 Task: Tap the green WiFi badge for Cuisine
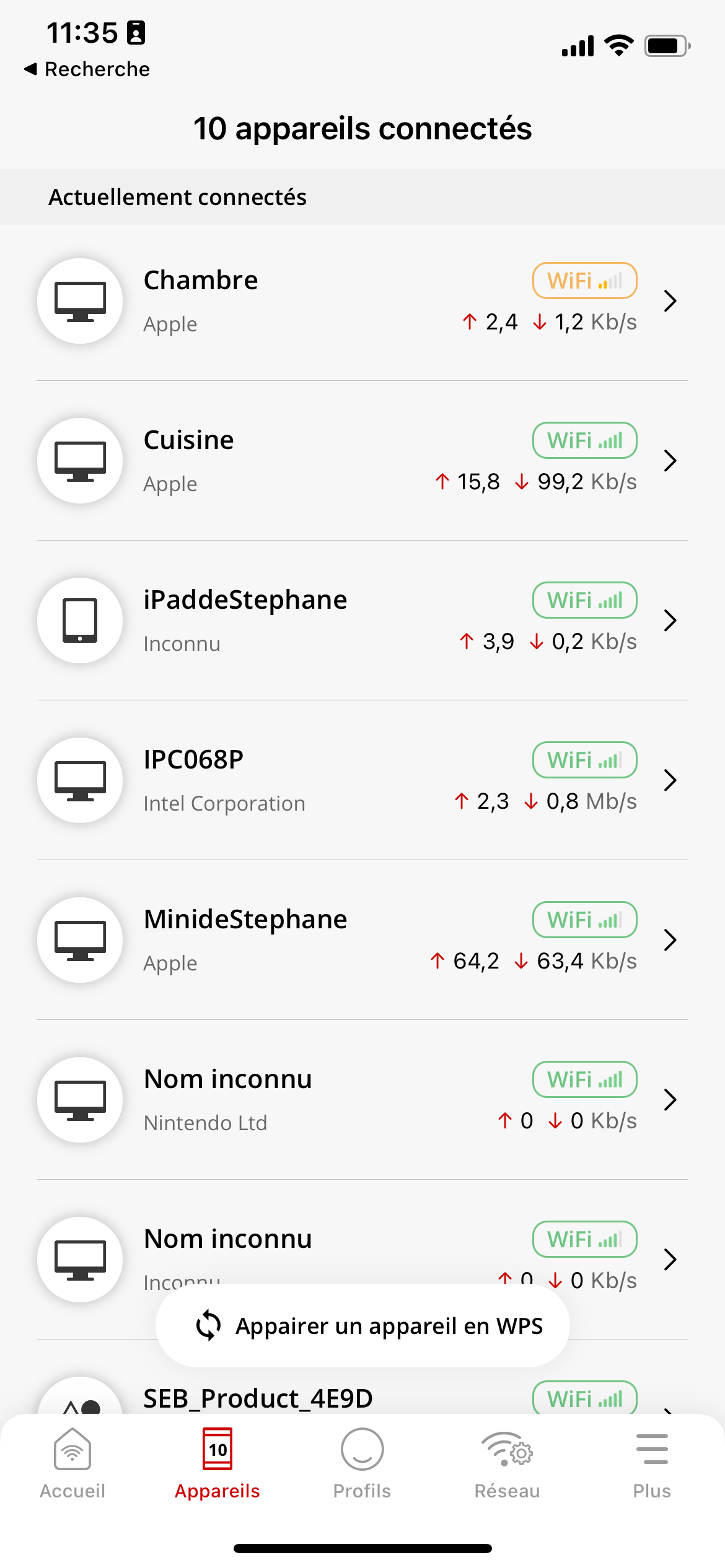click(584, 440)
